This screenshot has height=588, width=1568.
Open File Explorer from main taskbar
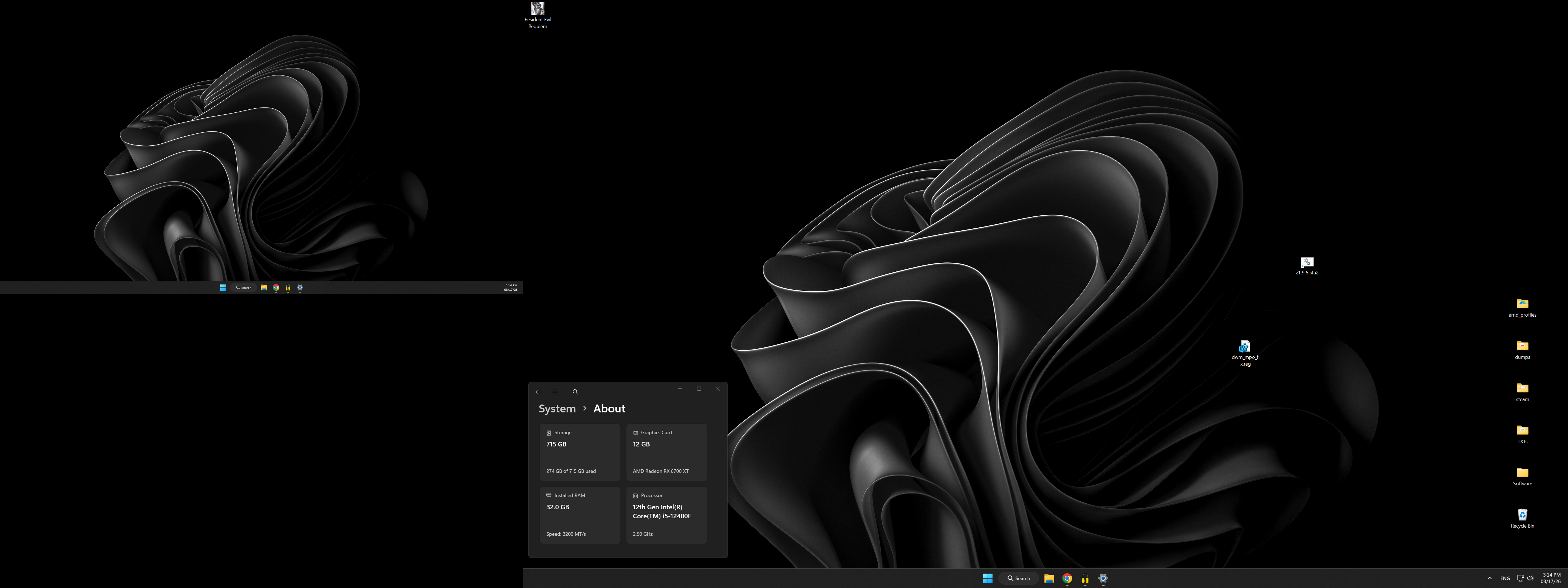[x=1049, y=578]
